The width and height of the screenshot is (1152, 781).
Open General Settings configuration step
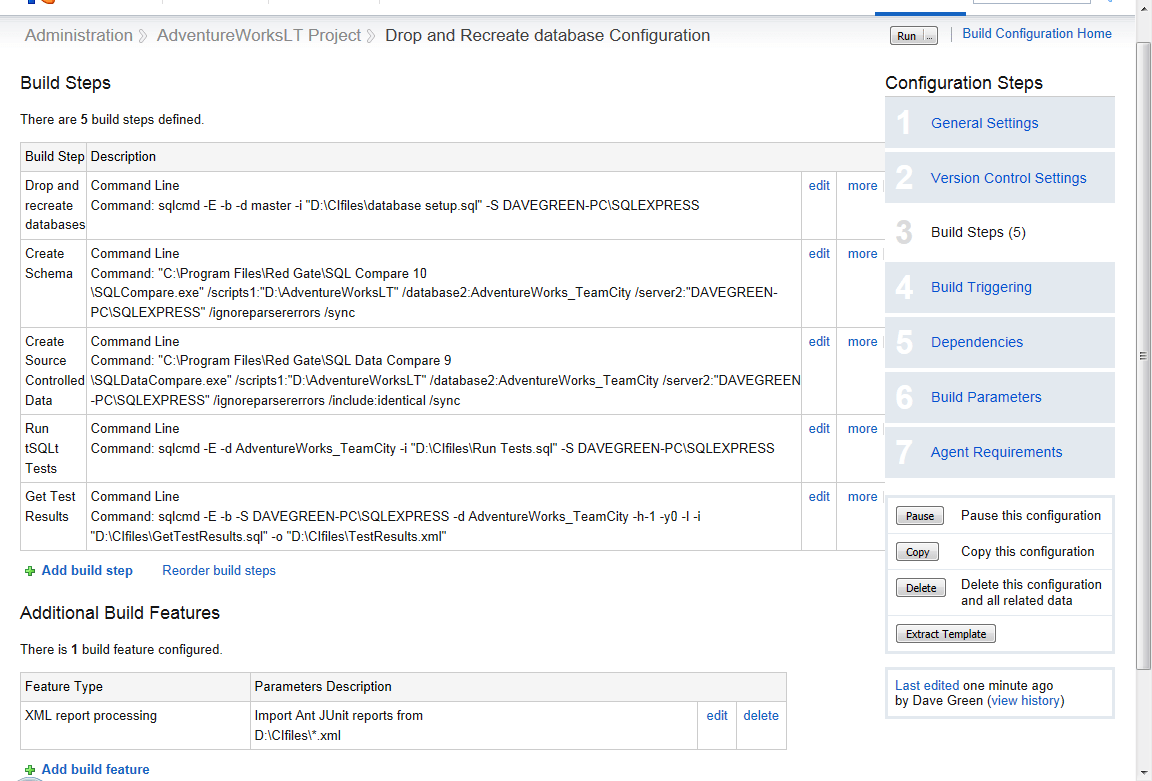pyautogui.click(x=984, y=123)
